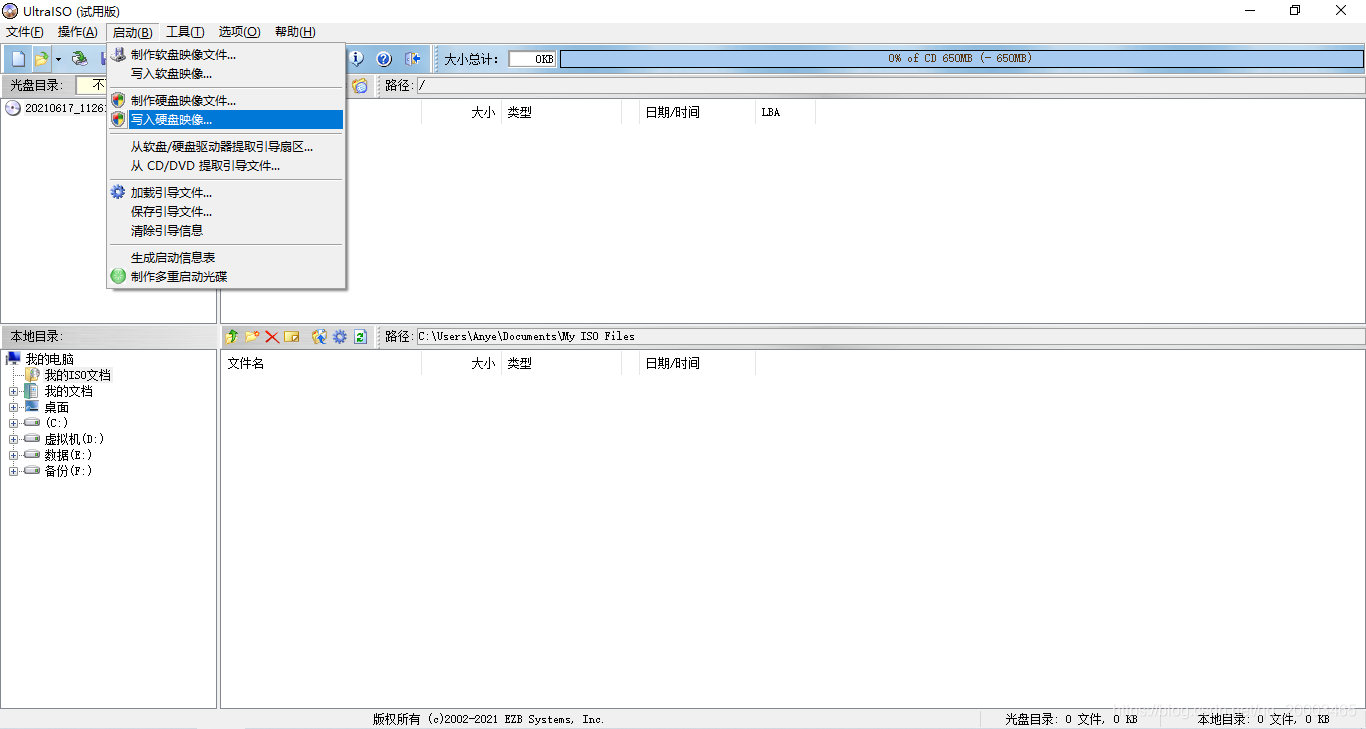Choose 清除引导信息 from the menu
1366x729 pixels.
226,230
